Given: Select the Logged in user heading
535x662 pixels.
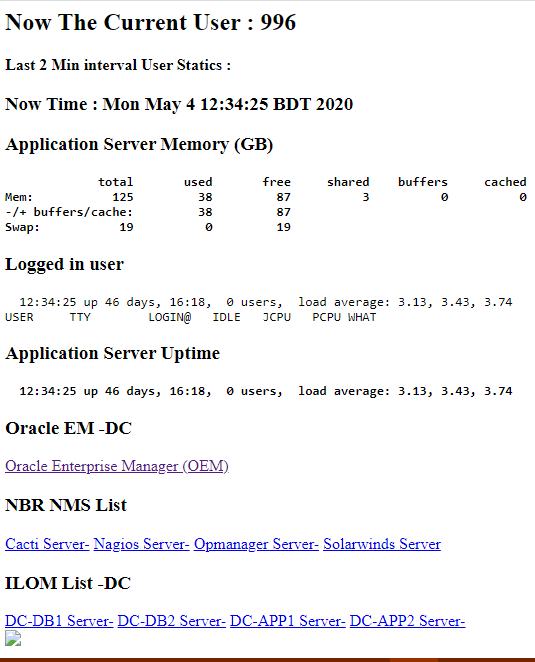Looking at the screenshot, I should 64,264.
